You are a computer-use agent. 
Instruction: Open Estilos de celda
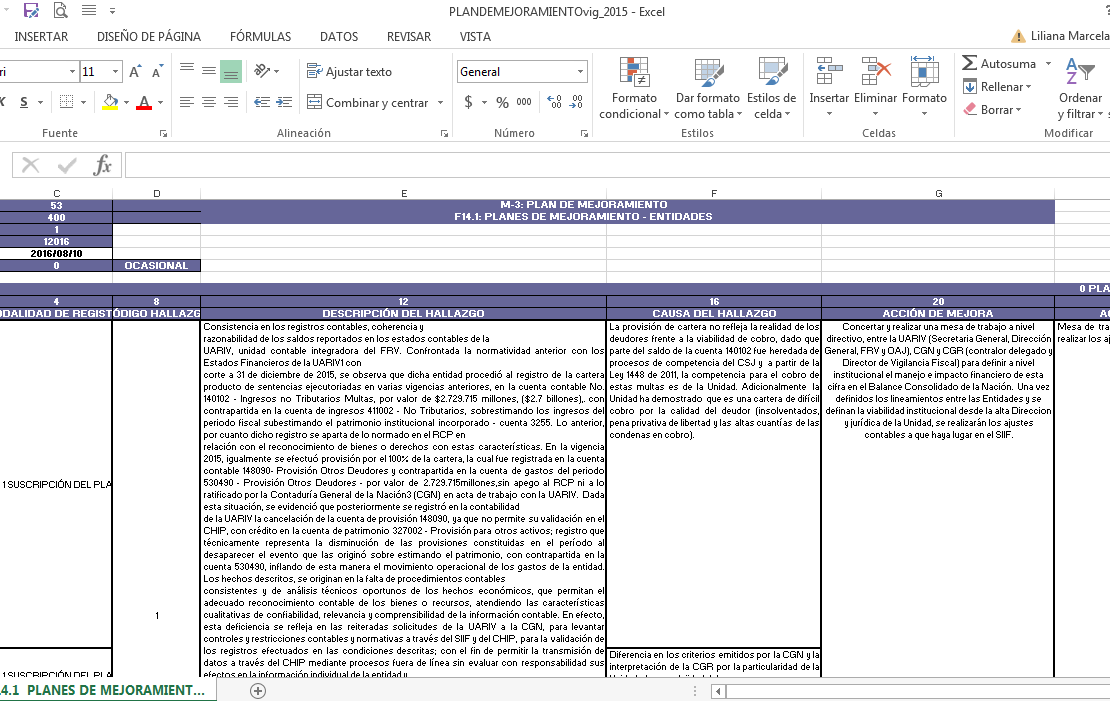pyautogui.click(x=772, y=88)
